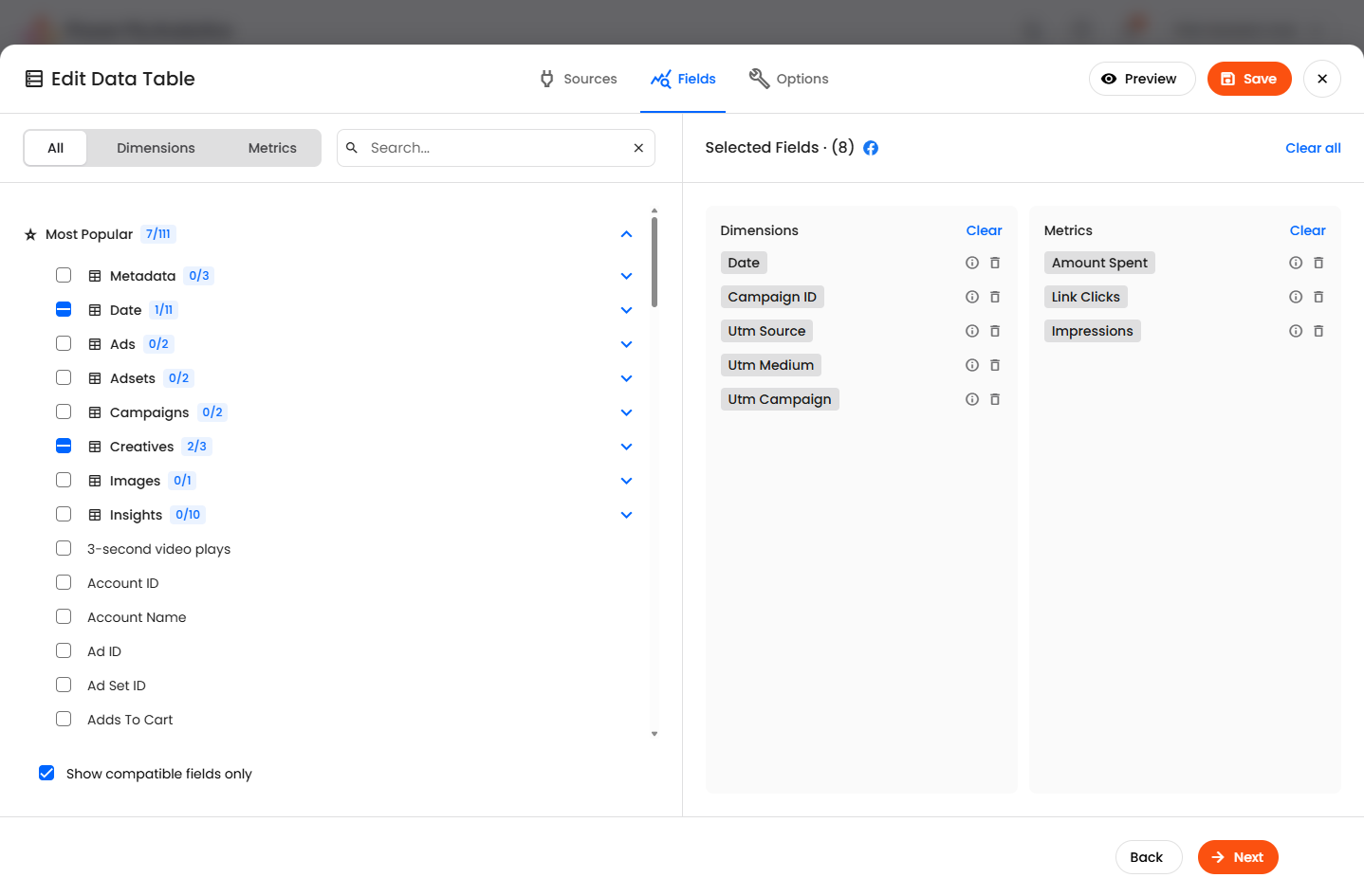Viewport: 1364px width, 896px height.
Task: Filter fields by Dimensions tab
Action: (x=156, y=148)
